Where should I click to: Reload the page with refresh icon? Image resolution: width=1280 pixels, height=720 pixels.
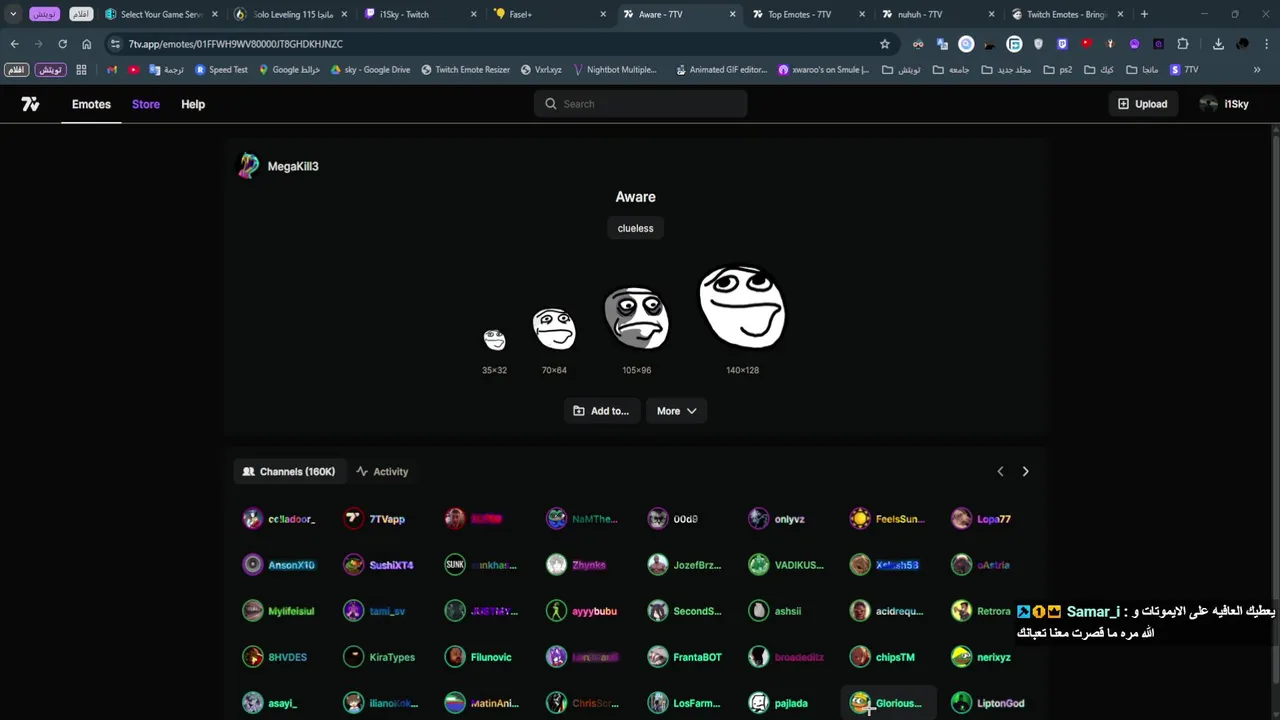click(x=62, y=44)
